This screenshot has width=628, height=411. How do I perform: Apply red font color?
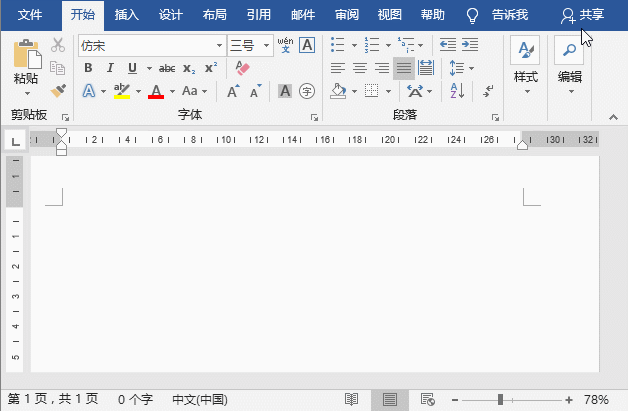(156, 91)
